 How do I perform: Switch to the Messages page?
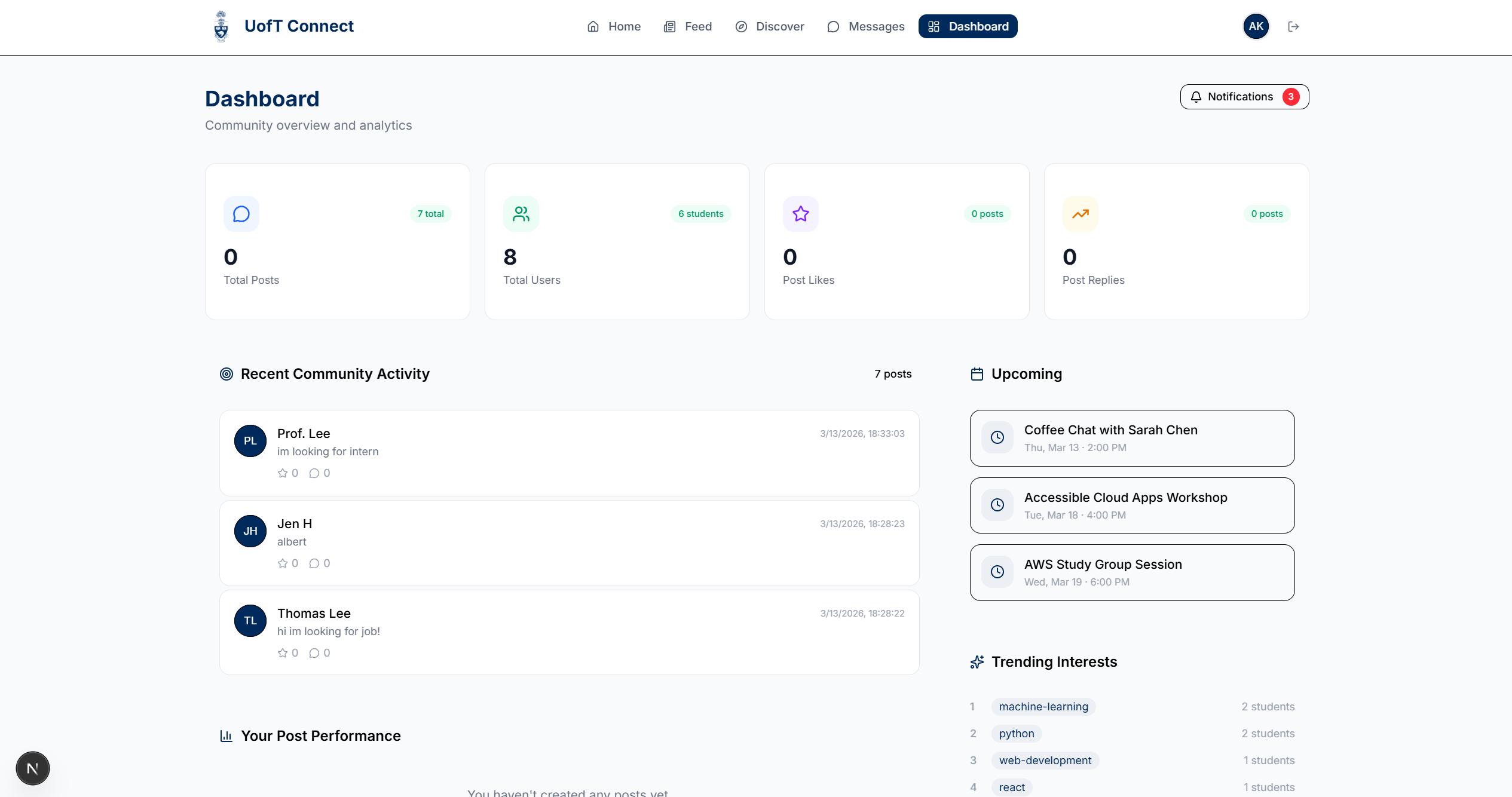(x=866, y=26)
